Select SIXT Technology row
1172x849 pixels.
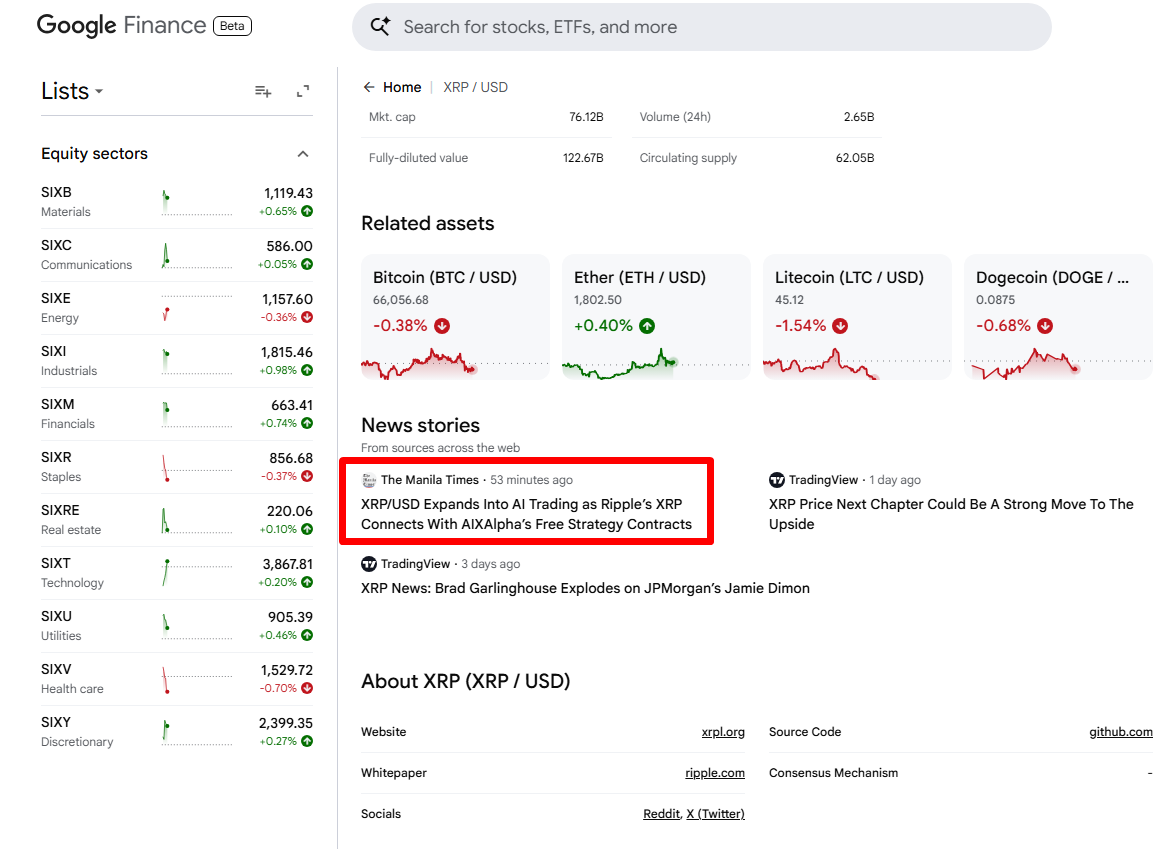point(177,573)
